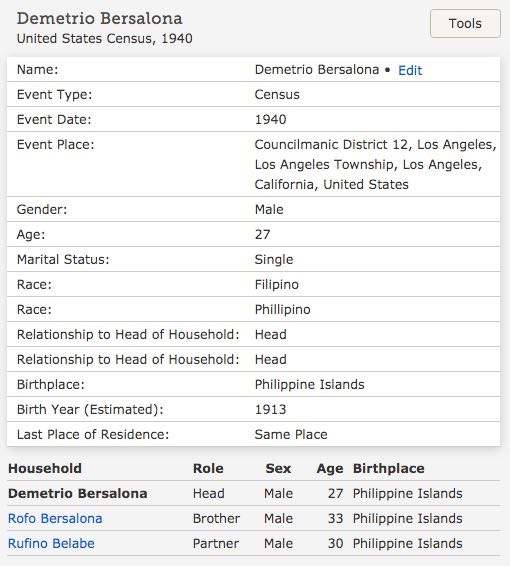This screenshot has height=566, width=510.
Task: Click the Brother role for Rofo Bersalona
Action: coord(216,518)
